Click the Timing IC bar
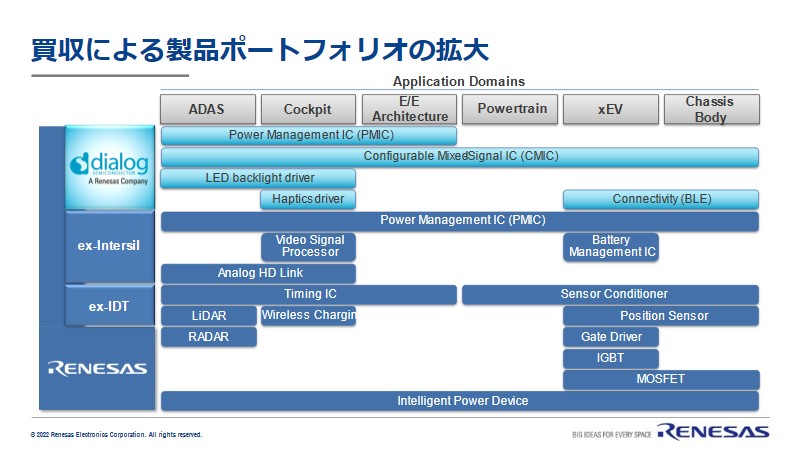 (309, 294)
